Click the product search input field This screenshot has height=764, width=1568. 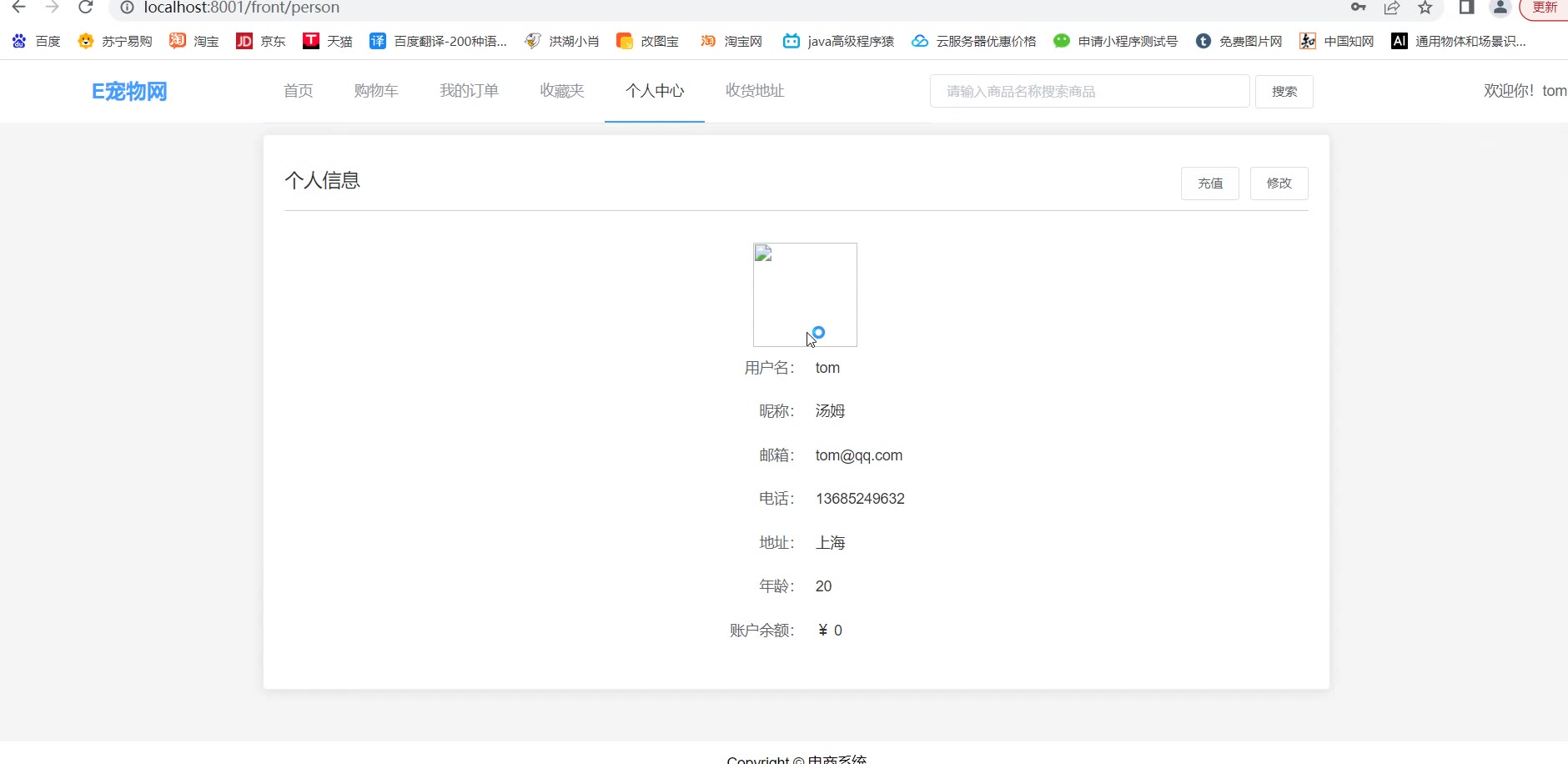pos(1089,91)
